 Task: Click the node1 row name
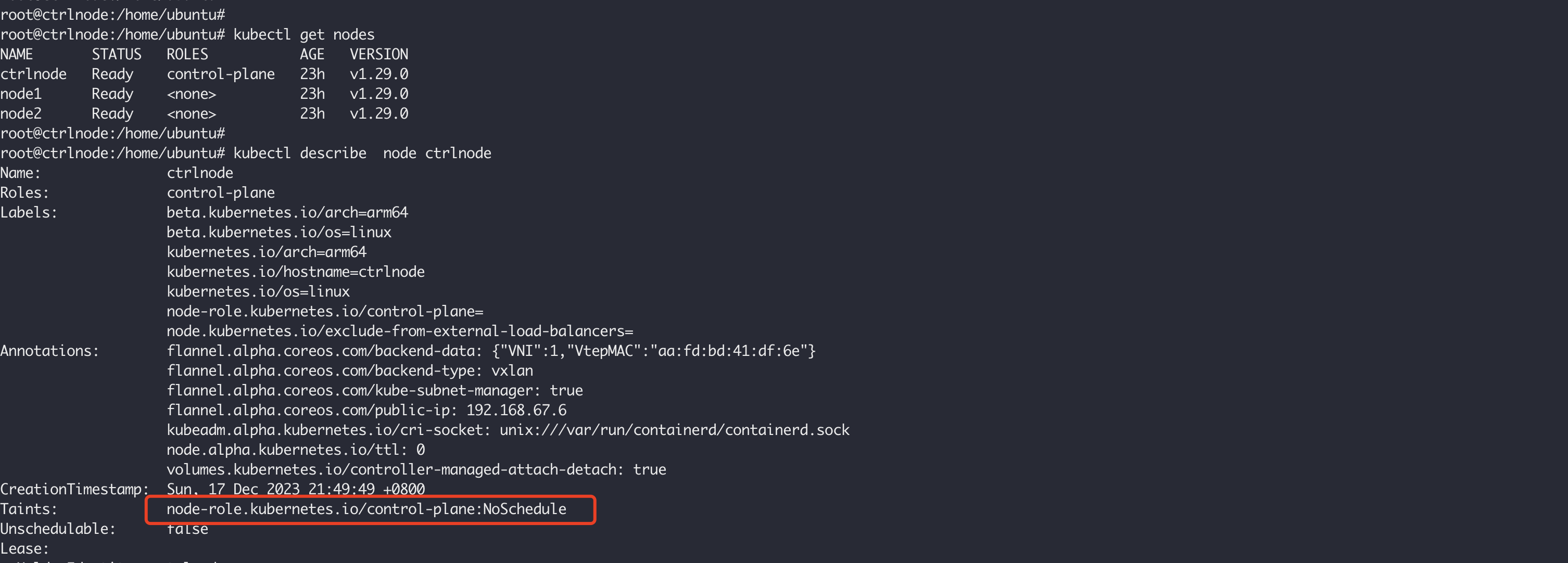[x=21, y=94]
